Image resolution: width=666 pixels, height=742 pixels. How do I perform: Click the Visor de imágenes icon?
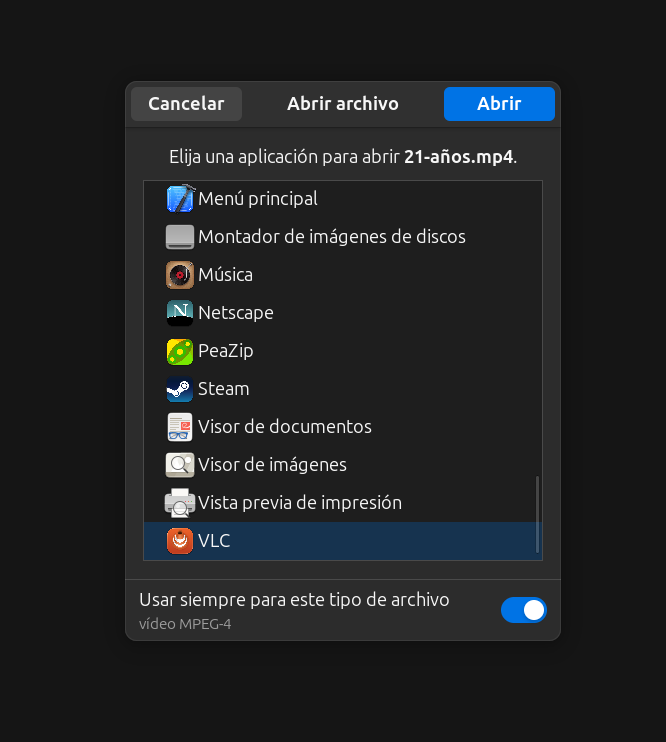(x=180, y=465)
